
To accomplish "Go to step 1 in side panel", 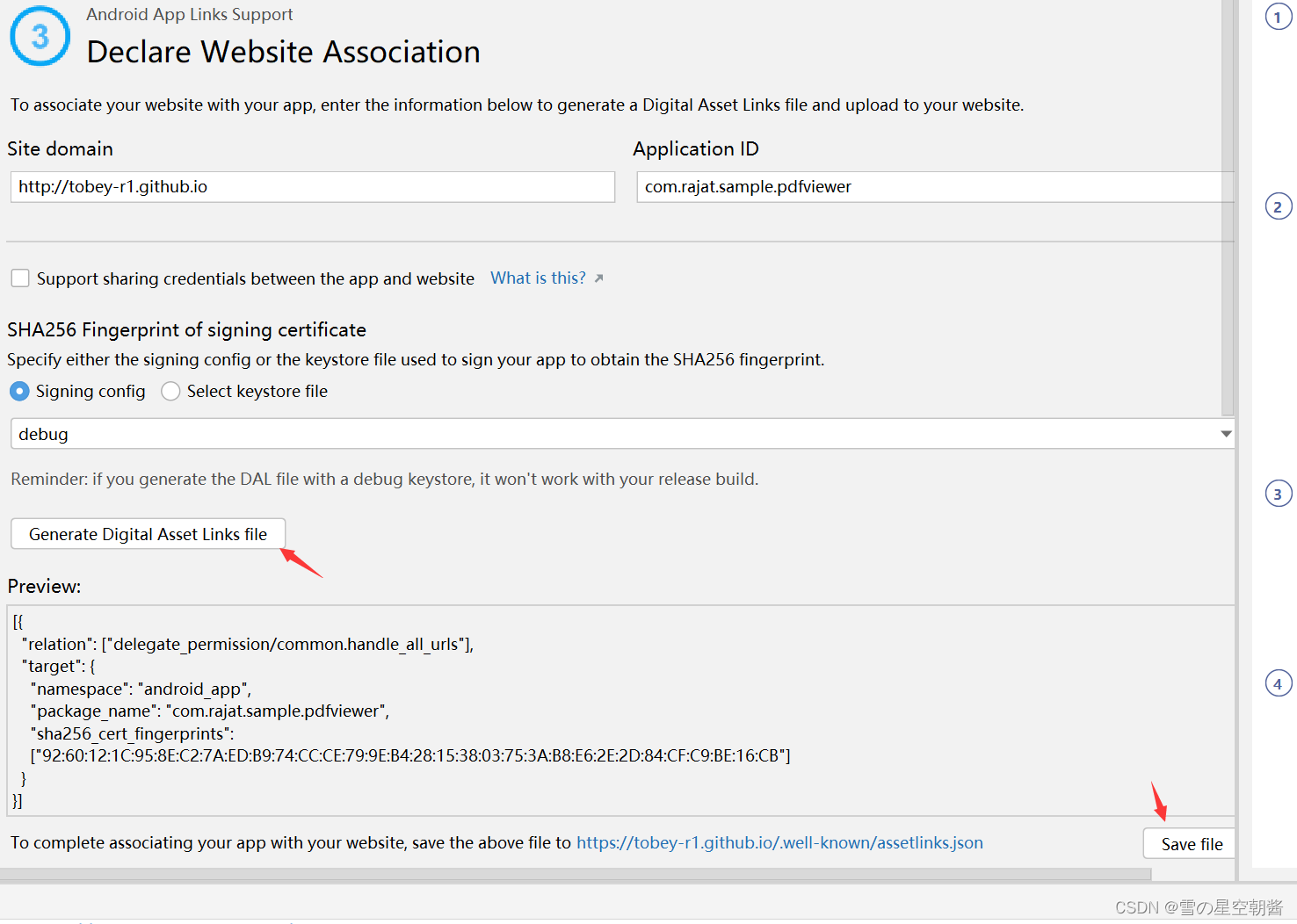I will [x=1278, y=17].
